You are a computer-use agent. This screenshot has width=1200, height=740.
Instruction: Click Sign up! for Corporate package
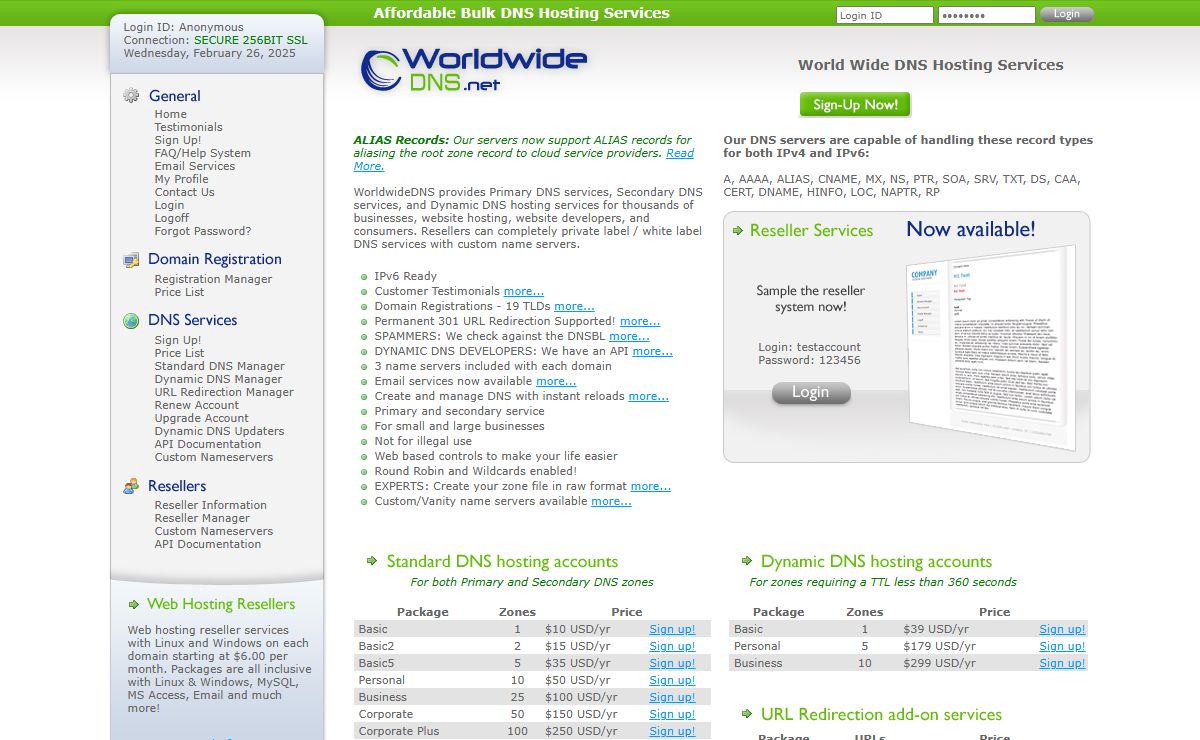[x=672, y=714]
